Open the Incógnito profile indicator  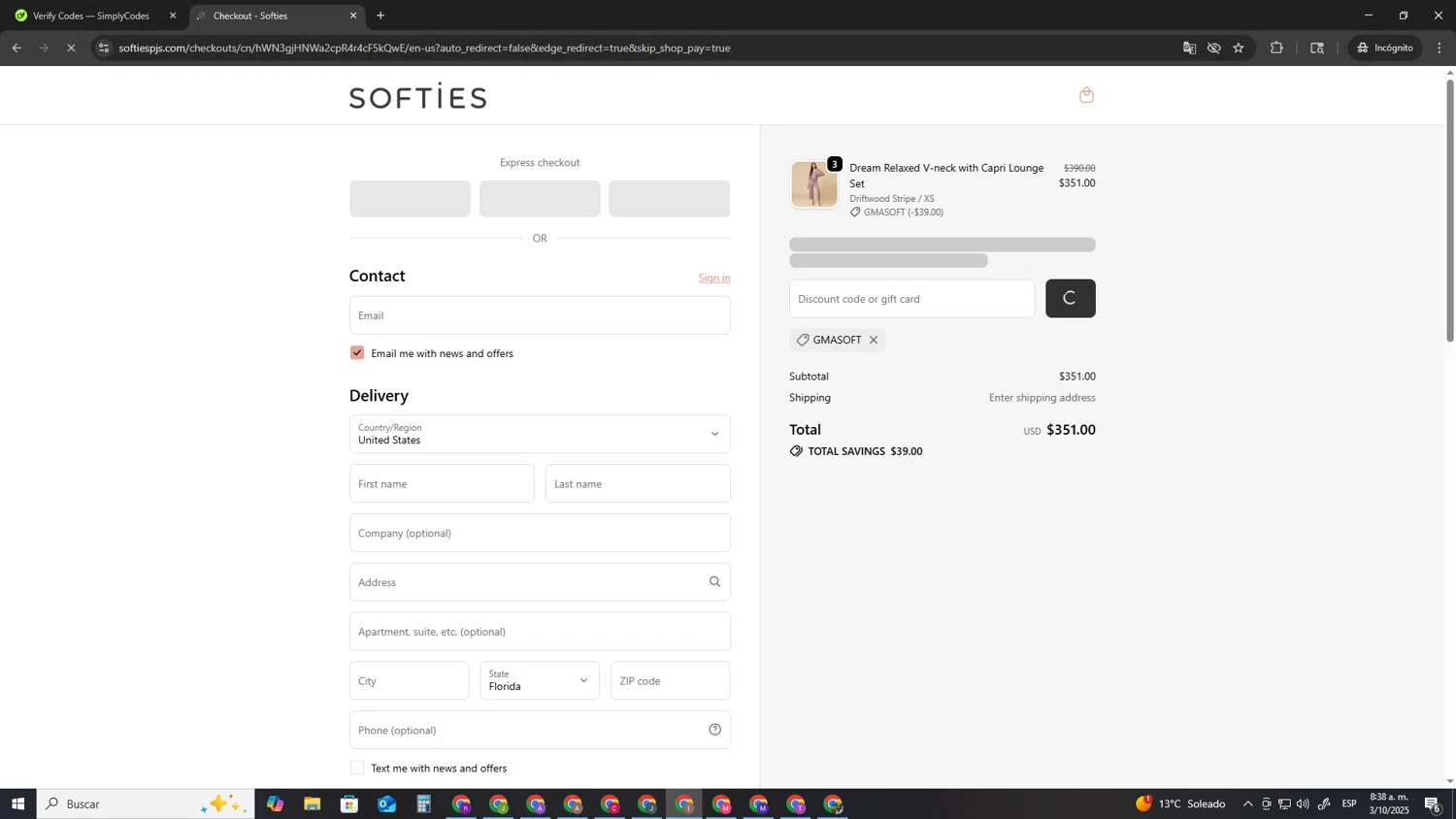[1385, 48]
